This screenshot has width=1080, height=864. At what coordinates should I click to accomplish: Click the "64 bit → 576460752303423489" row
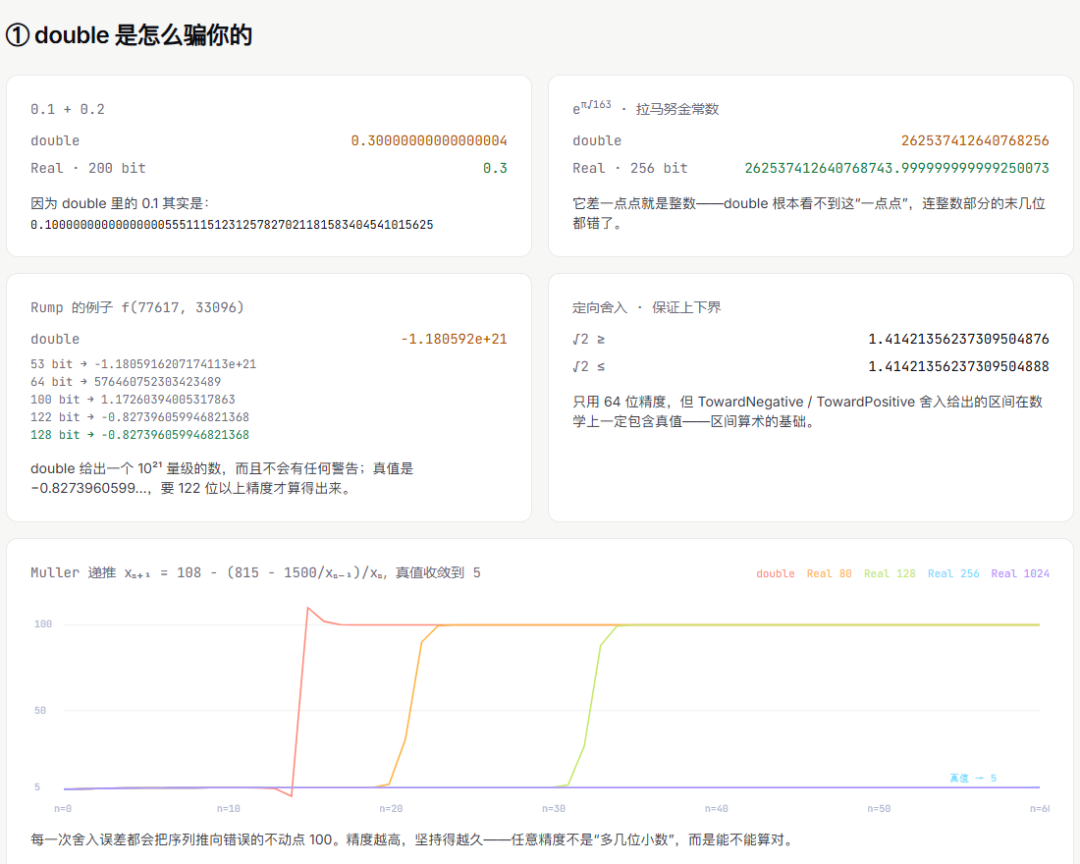pos(125,382)
